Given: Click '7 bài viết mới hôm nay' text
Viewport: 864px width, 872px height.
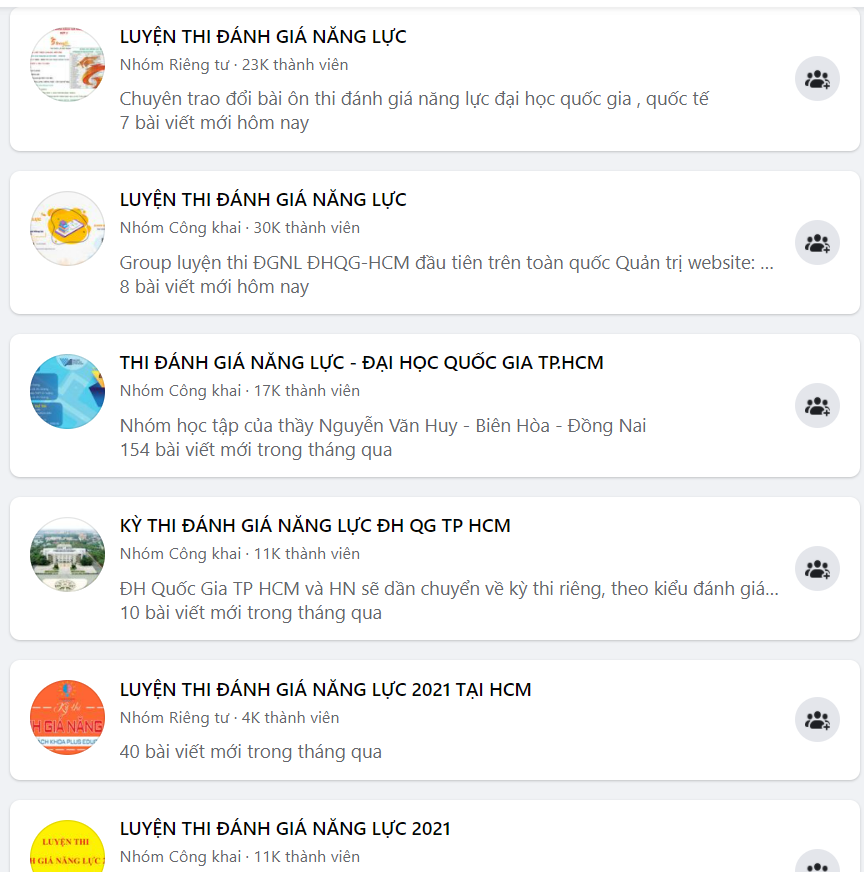Looking at the screenshot, I should 220,123.
